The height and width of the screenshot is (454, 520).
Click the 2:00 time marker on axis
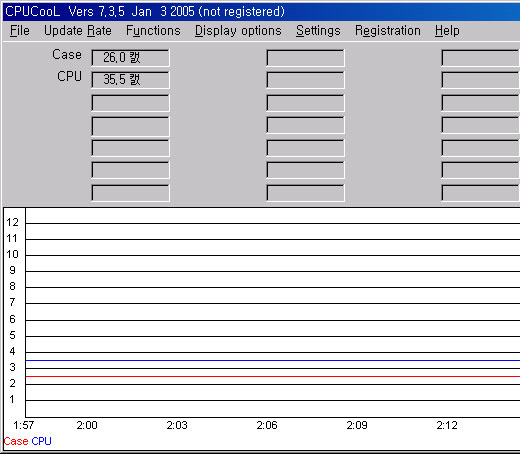point(87,425)
